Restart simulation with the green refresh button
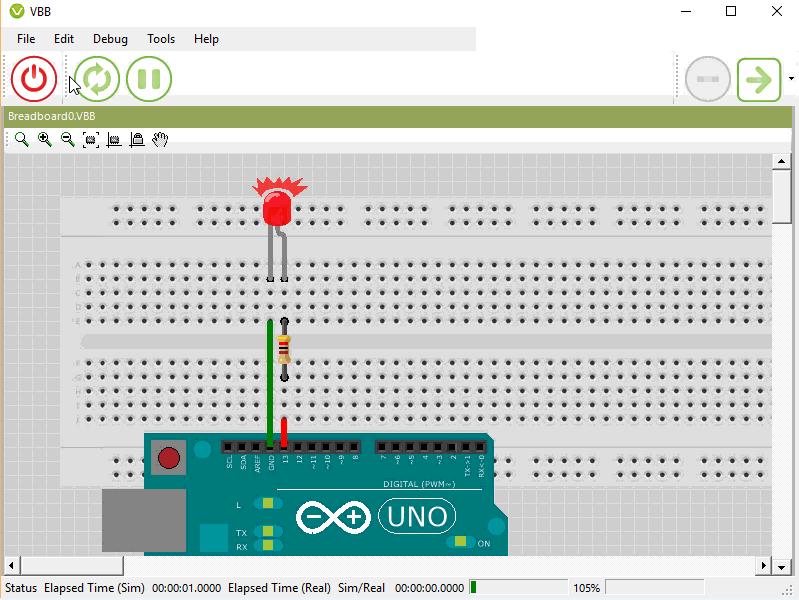The height and width of the screenshot is (600, 799). (97, 79)
